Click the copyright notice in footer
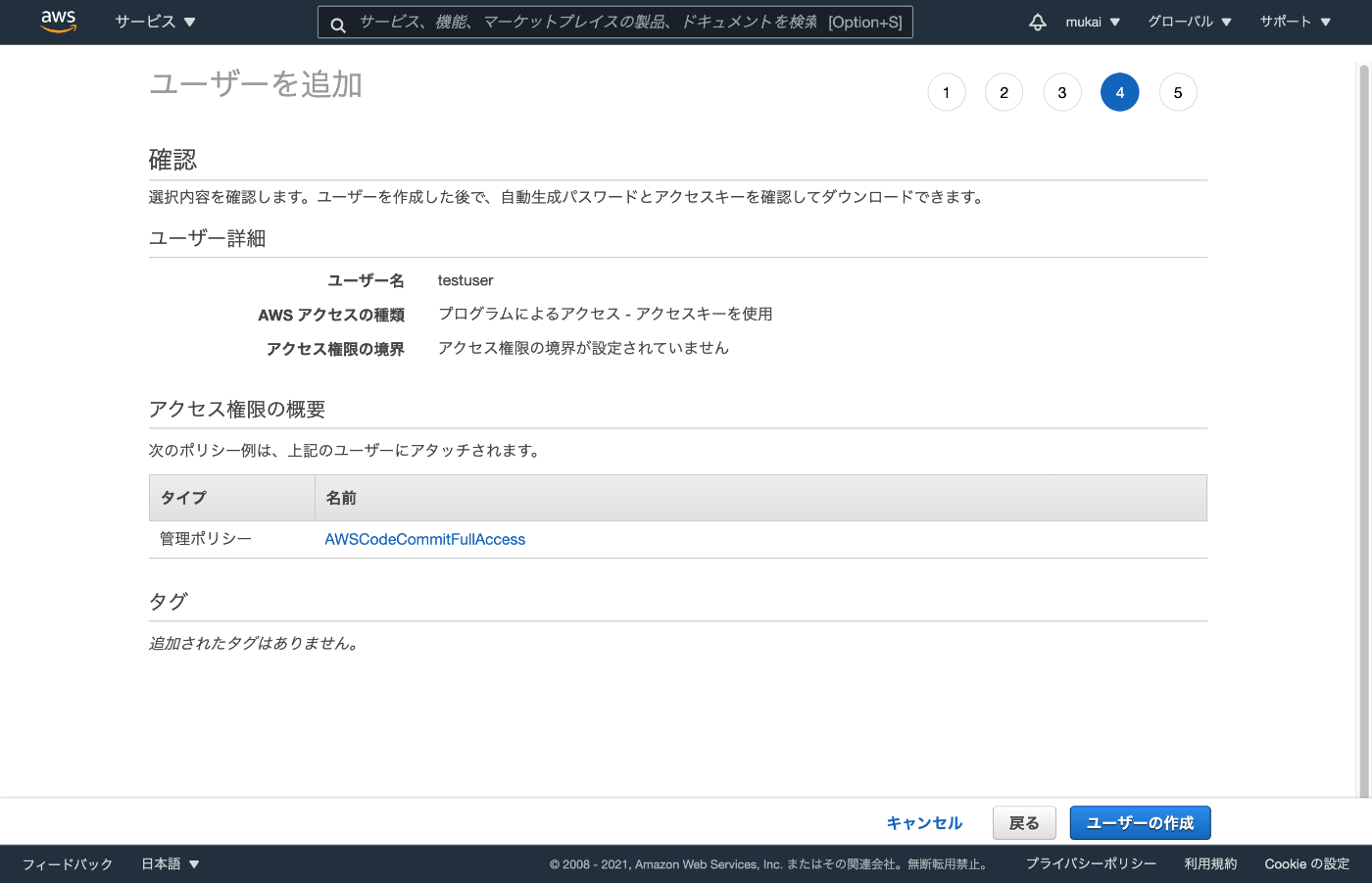Image resolution: width=1372 pixels, height=883 pixels. (771, 864)
